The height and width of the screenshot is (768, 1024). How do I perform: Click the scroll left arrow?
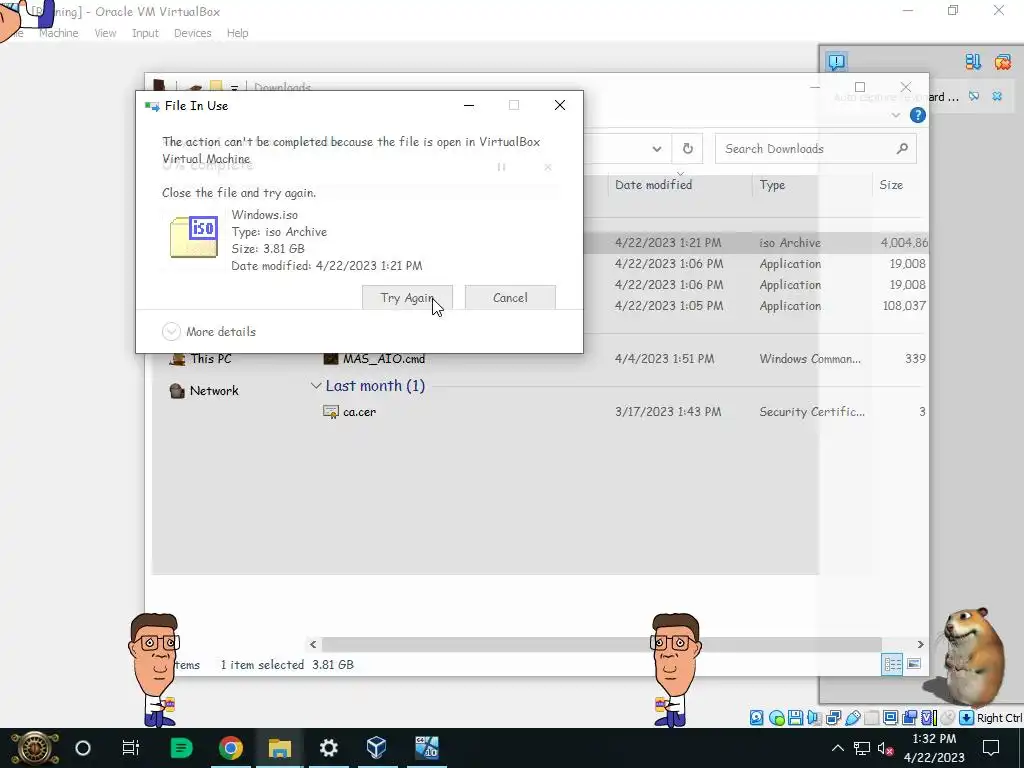(x=313, y=645)
